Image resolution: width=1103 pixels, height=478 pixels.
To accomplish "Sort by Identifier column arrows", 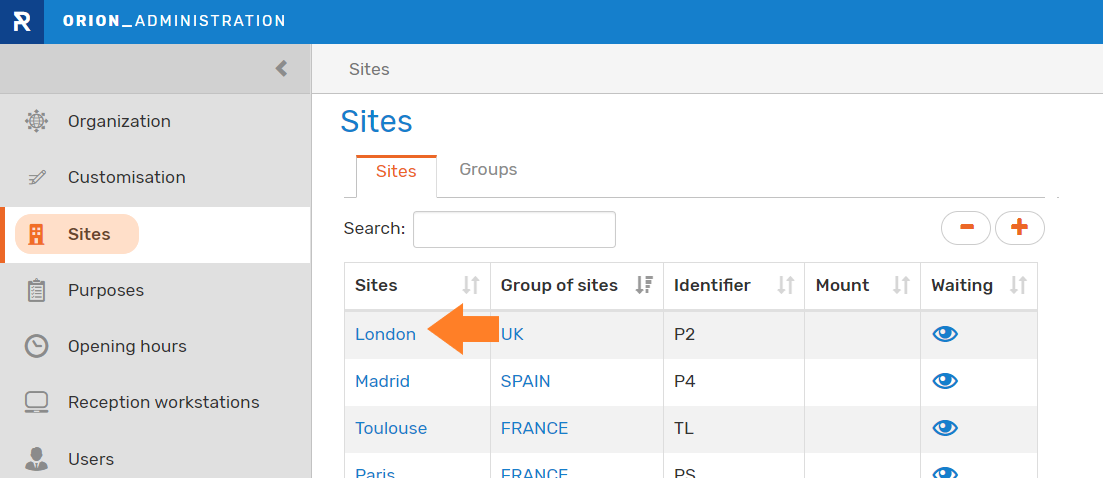I will (x=786, y=285).
